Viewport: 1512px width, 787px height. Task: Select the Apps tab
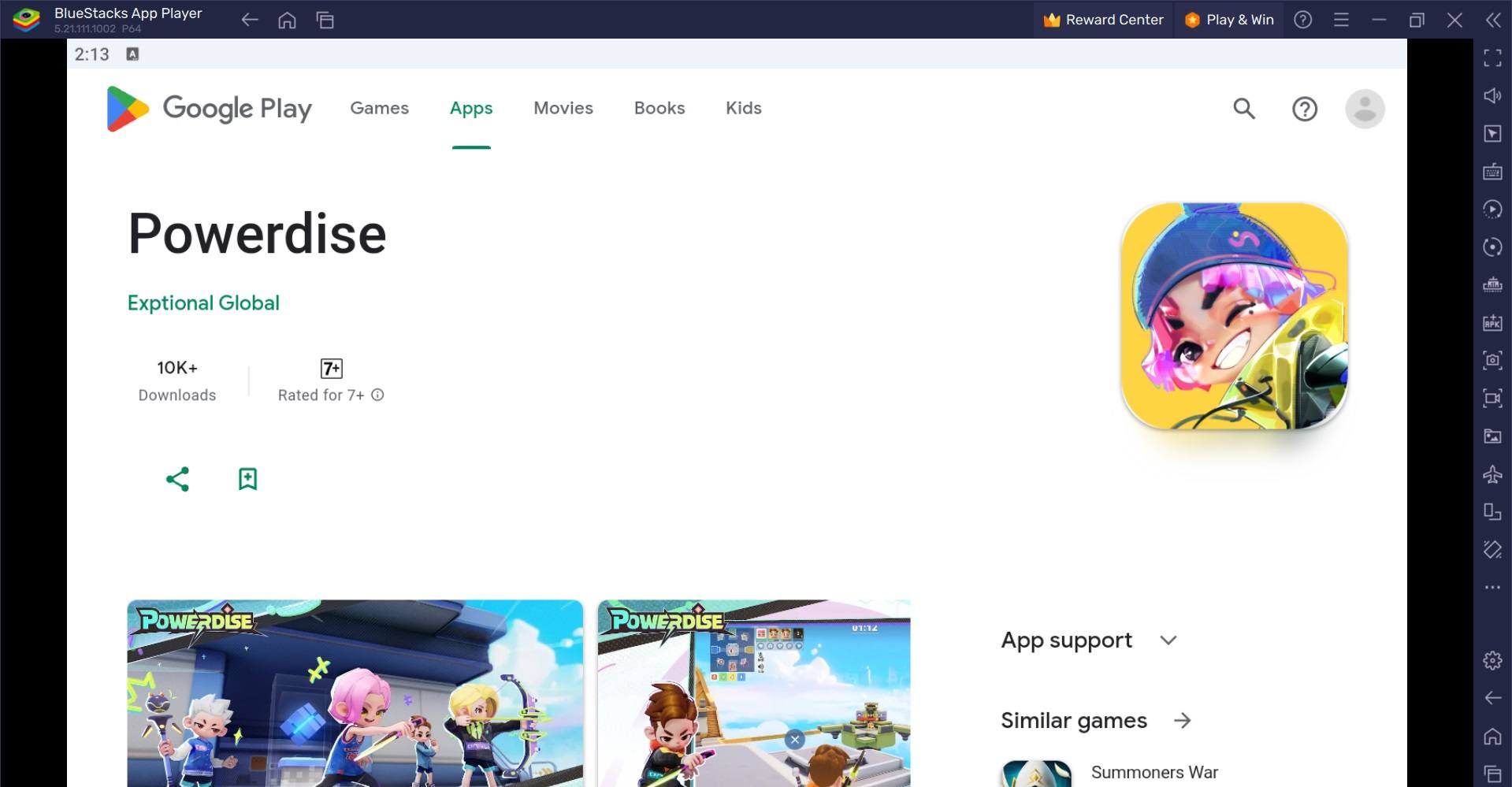tap(471, 108)
